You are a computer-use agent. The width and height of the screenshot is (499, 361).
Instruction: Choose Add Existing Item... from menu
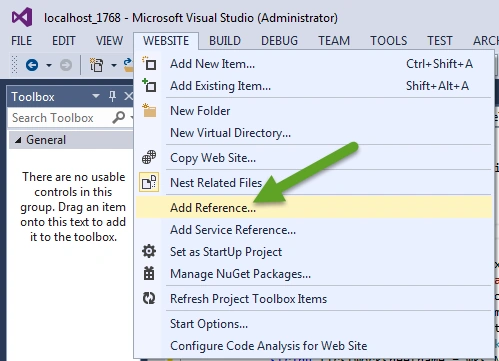(314, 86)
